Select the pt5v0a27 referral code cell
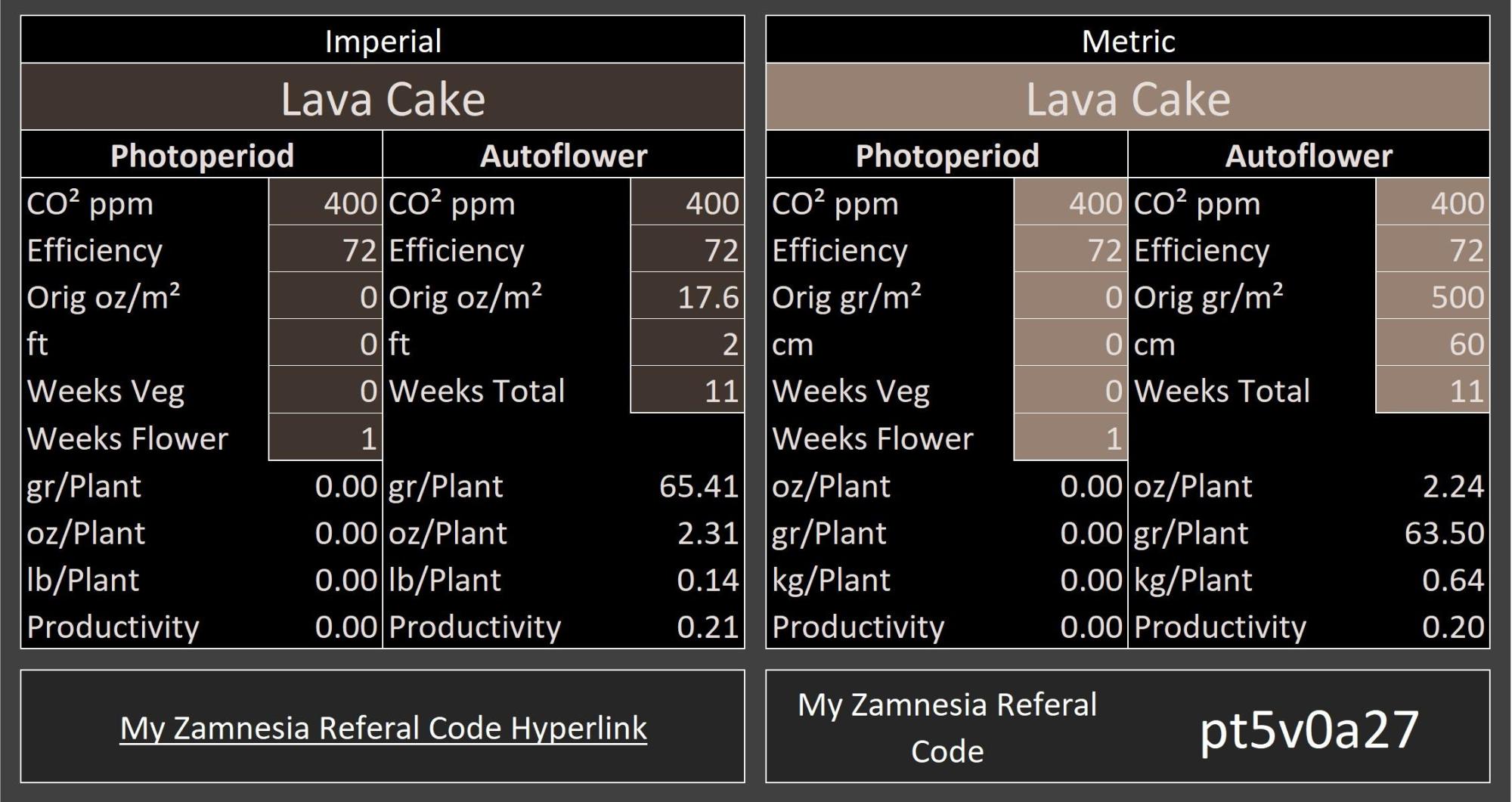 click(x=1309, y=729)
